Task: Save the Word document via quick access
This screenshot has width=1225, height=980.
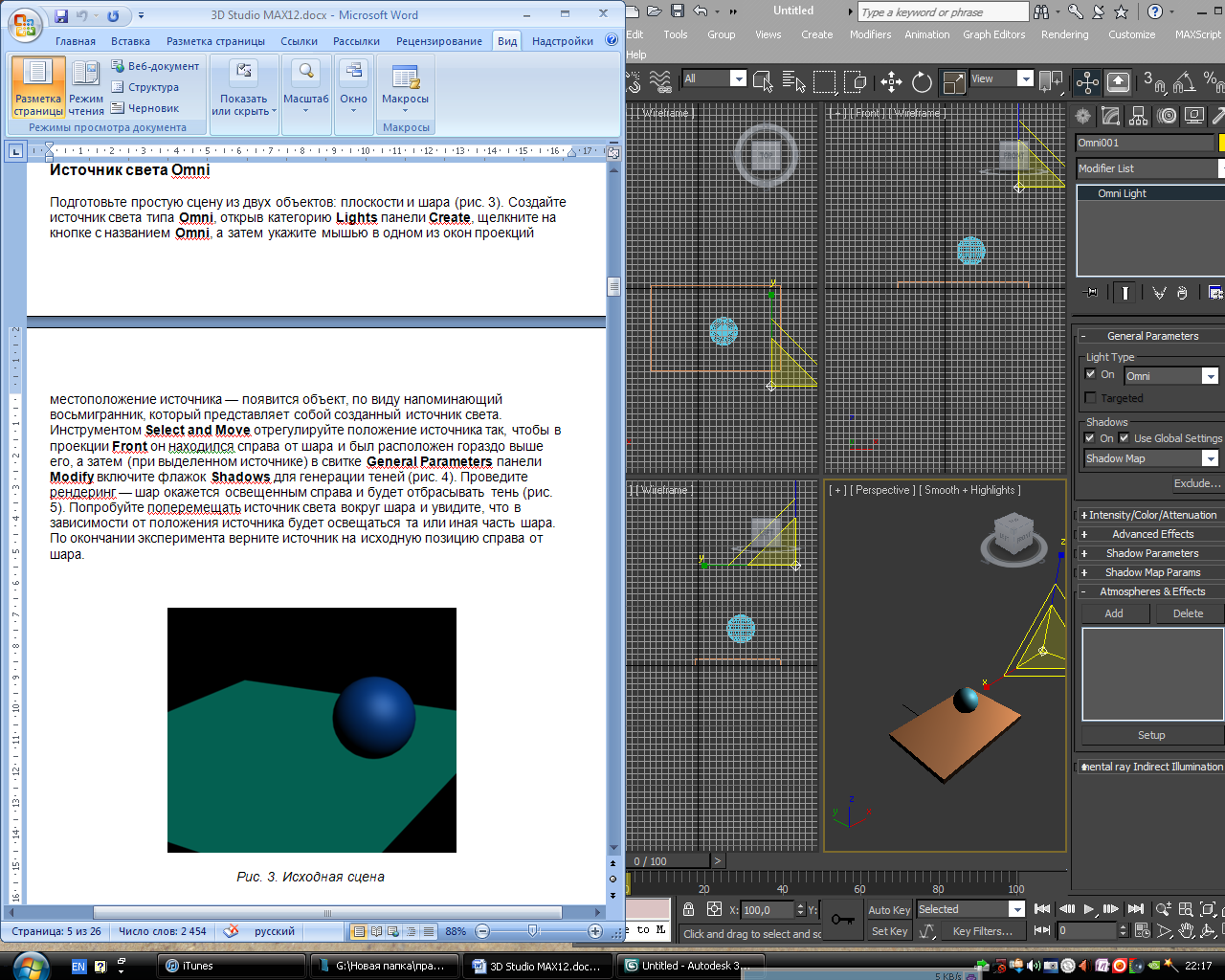Action: coord(61,15)
